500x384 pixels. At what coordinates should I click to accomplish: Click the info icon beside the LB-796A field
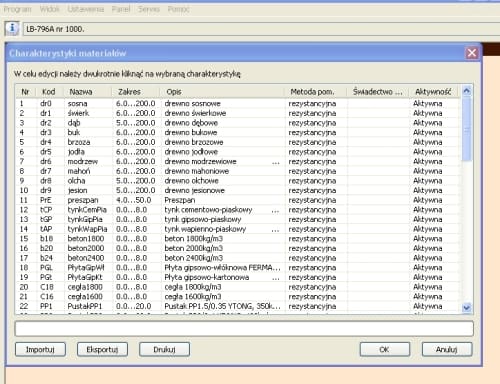(x=12, y=29)
